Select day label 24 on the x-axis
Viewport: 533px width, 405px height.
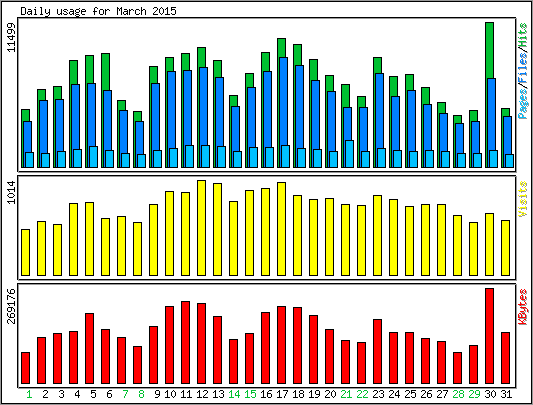pyautogui.click(x=394, y=394)
